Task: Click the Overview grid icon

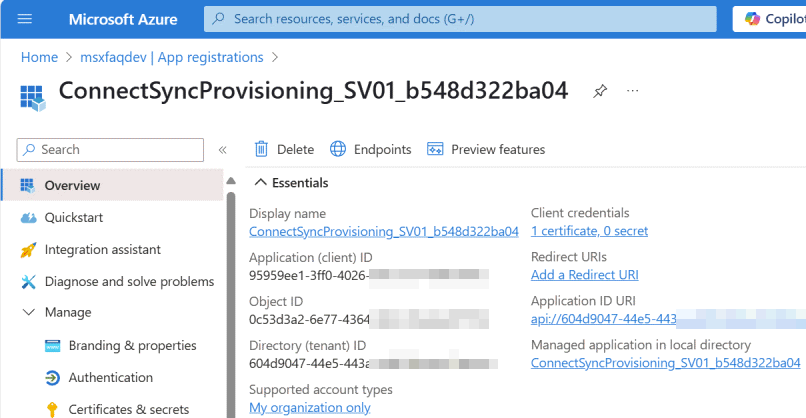Action: (27, 185)
